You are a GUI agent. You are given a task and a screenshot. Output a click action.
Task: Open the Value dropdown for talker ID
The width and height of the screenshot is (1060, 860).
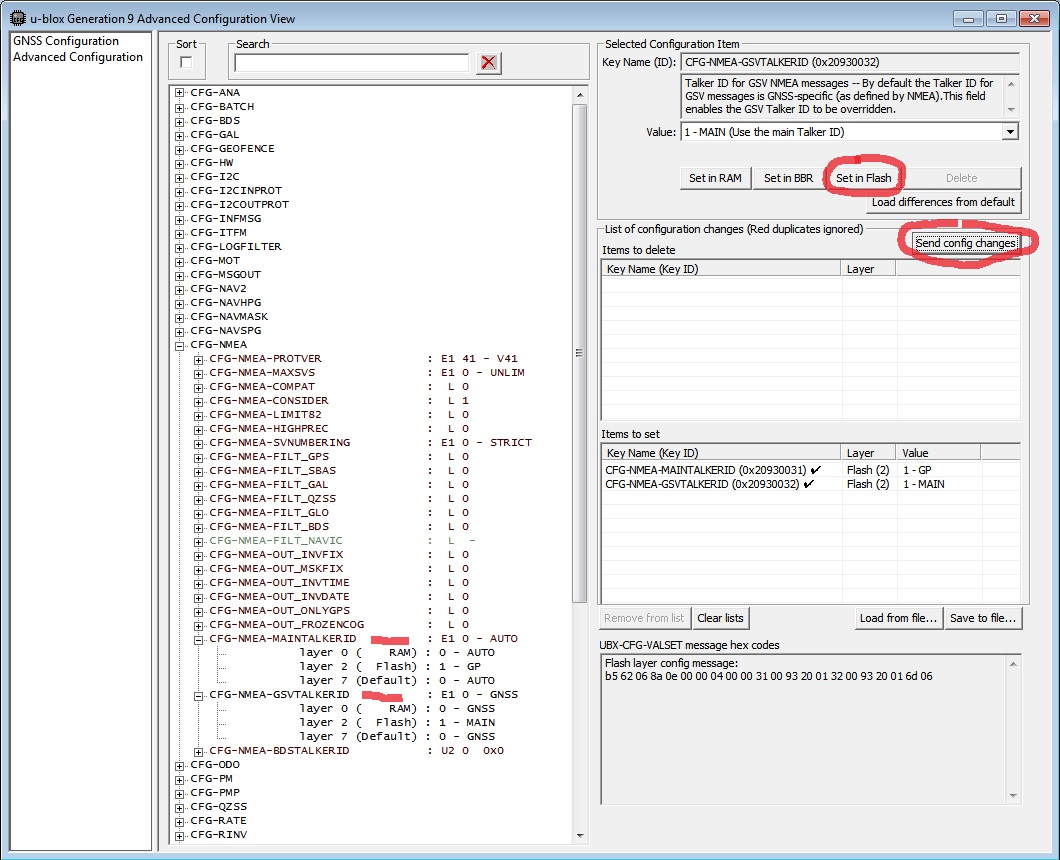click(1009, 132)
